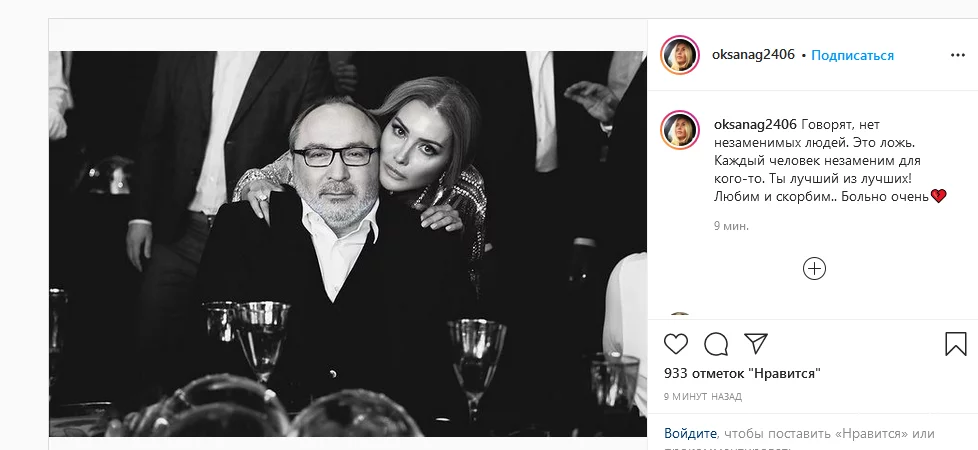Click the partially visible commenter avatar
The width and height of the screenshot is (978, 450).
[x=679, y=318]
